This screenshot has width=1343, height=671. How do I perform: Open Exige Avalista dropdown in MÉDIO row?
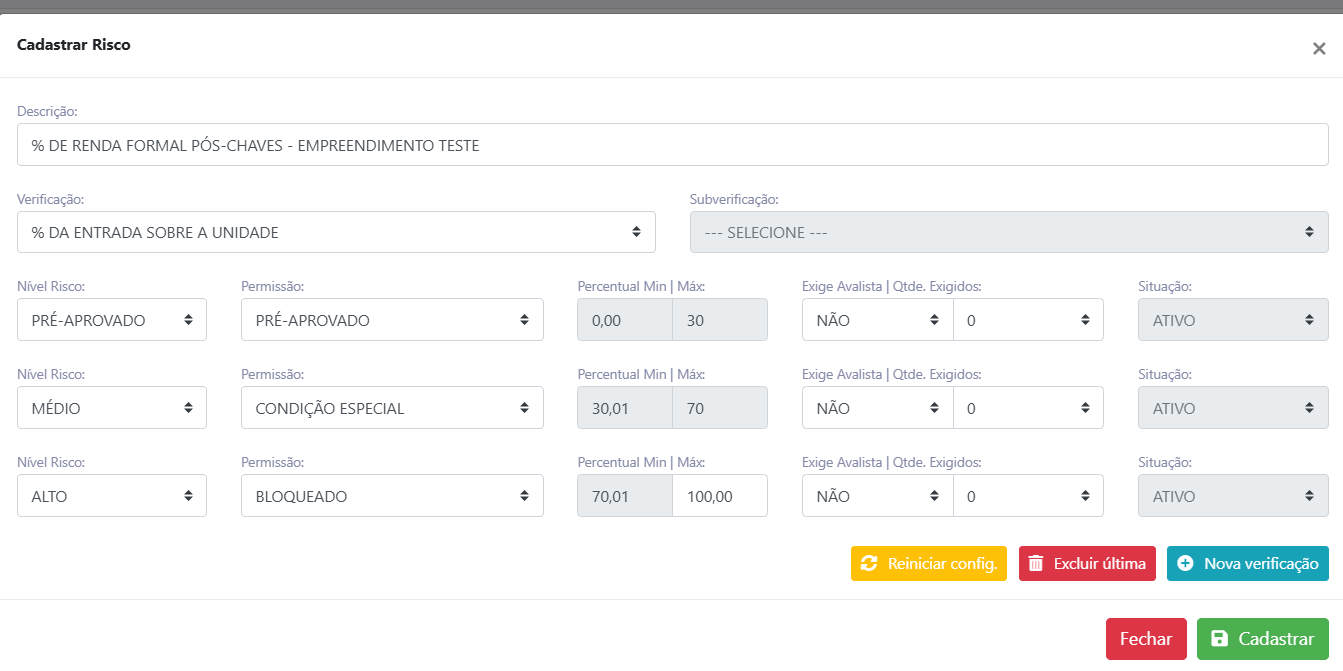pos(877,408)
